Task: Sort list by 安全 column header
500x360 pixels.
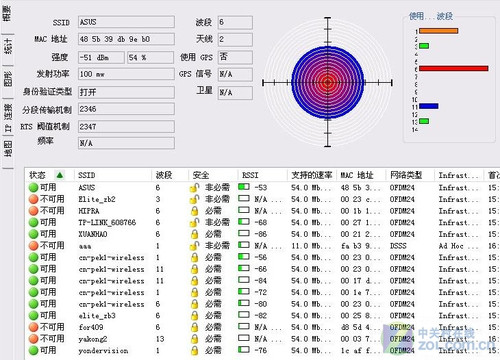Action: point(212,175)
